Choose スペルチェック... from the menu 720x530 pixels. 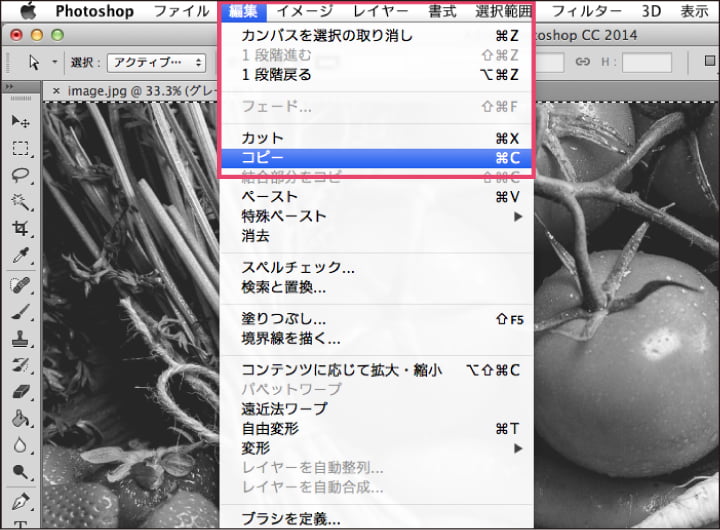[x=377, y=267]
